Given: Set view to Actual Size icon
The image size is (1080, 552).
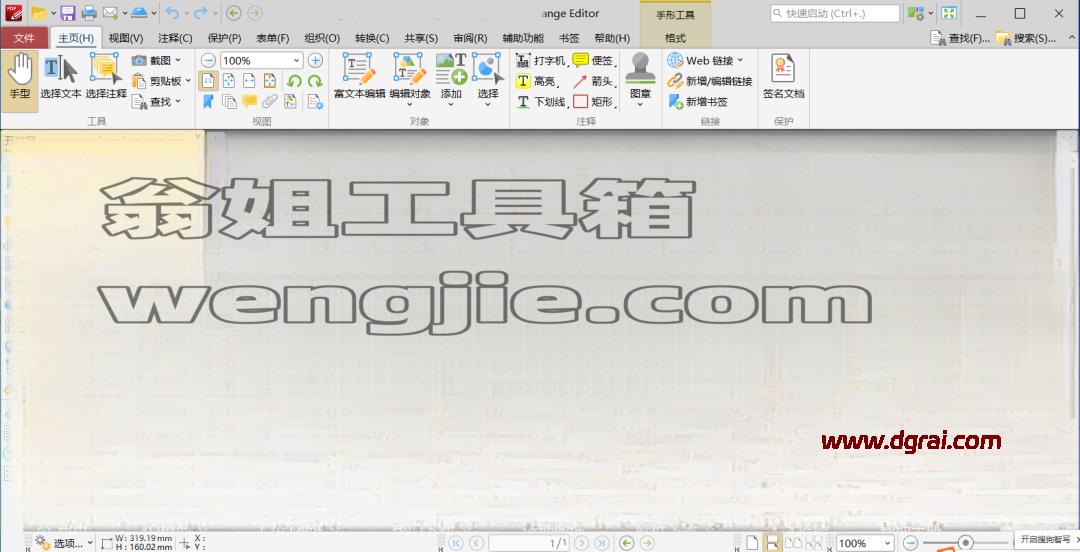Looking at the screenshot, I should pos(208,81).
